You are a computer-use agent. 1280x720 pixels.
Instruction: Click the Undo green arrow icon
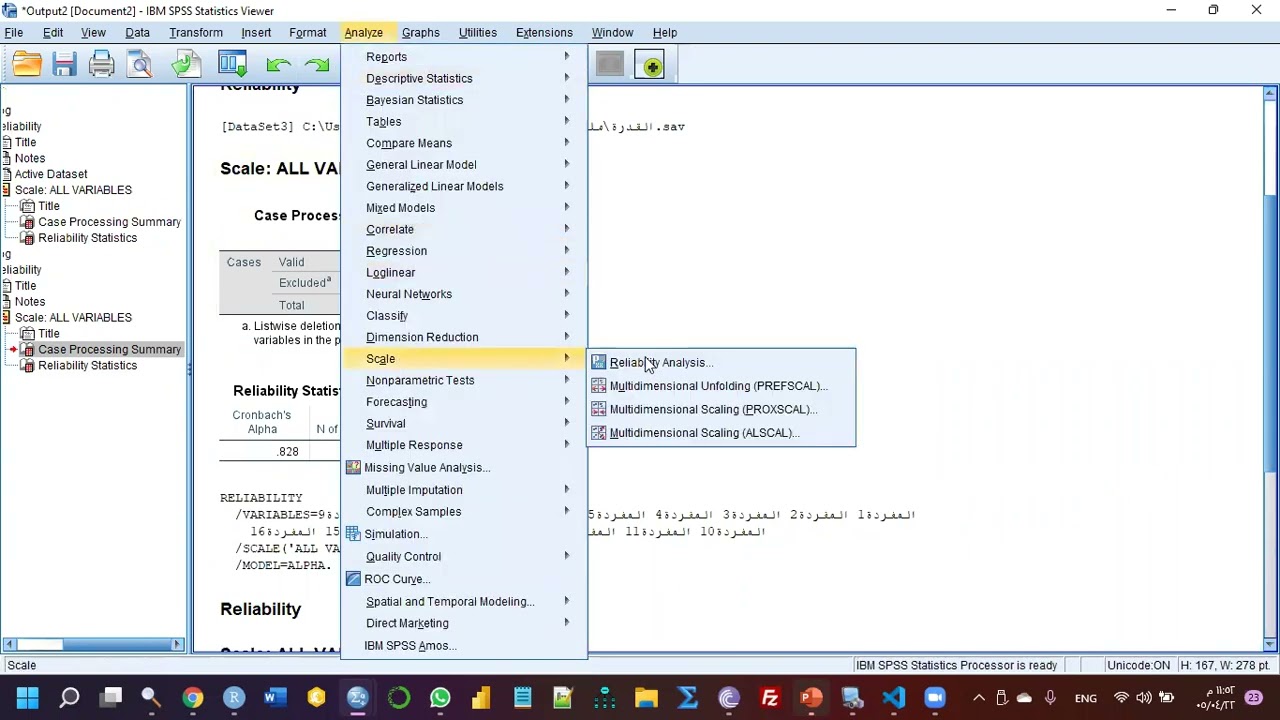(x=279, y=66)
